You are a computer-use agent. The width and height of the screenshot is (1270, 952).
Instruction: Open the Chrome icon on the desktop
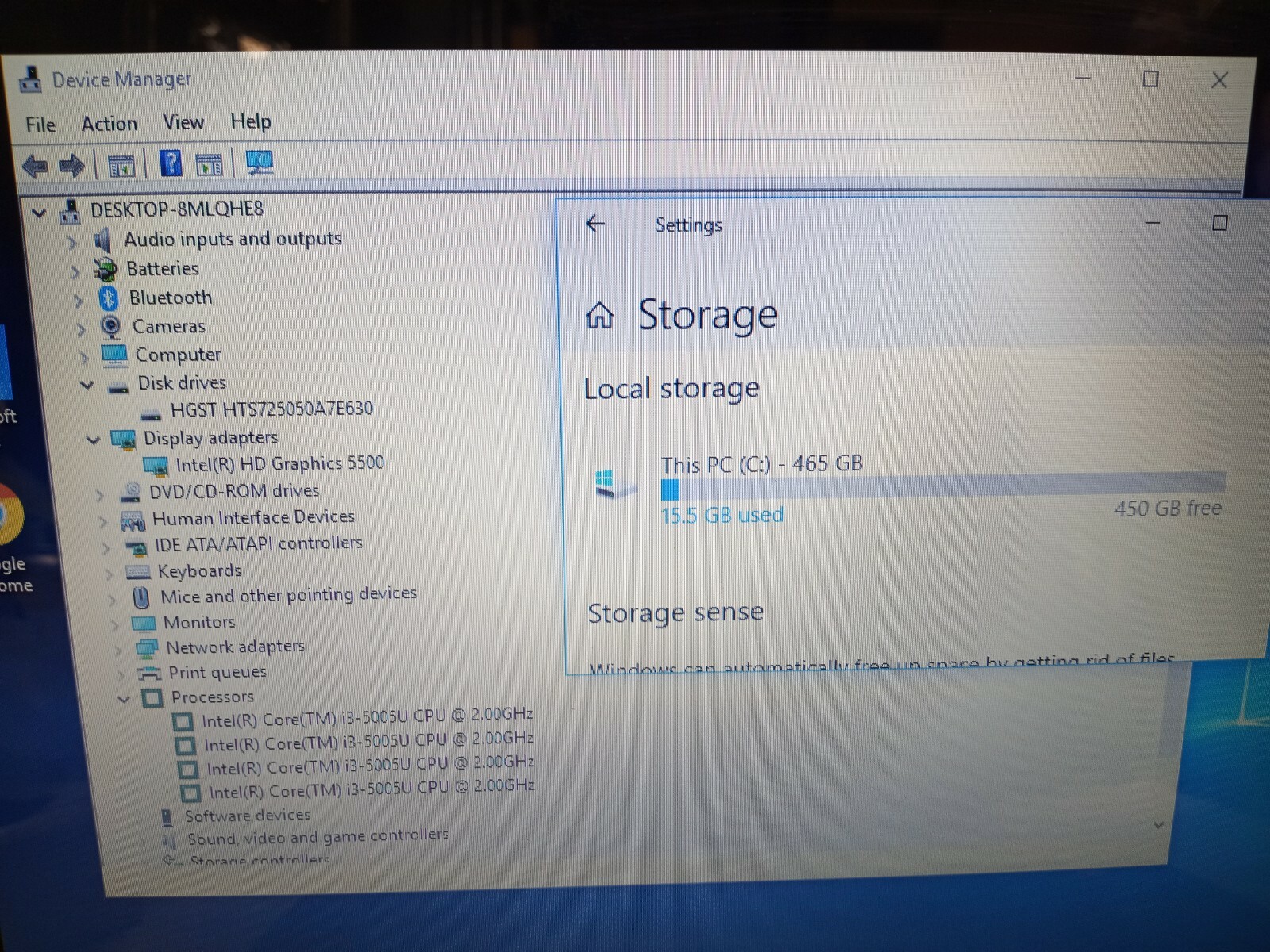point(10,516)
